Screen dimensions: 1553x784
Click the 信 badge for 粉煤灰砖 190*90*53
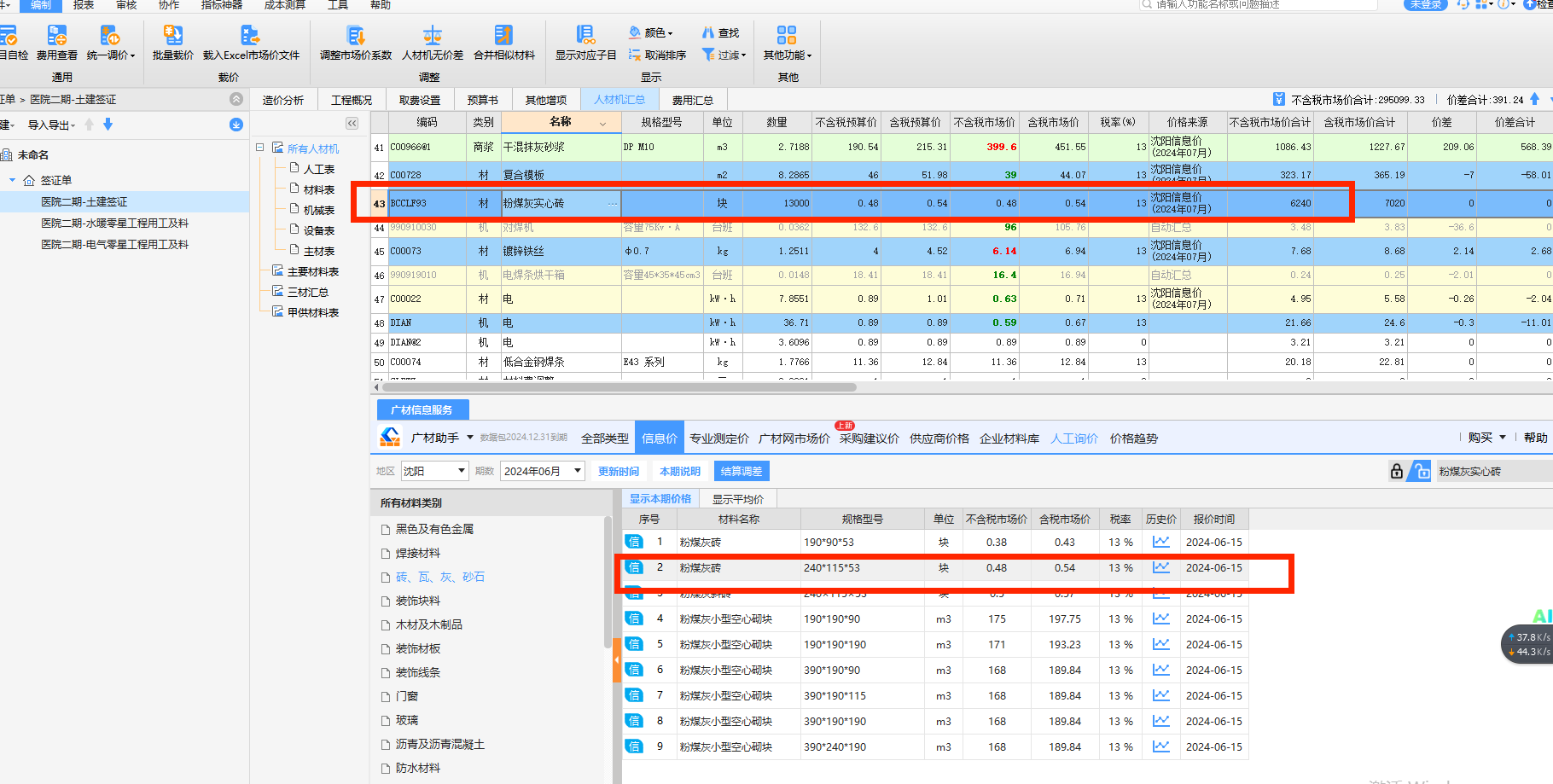(634, 542)
